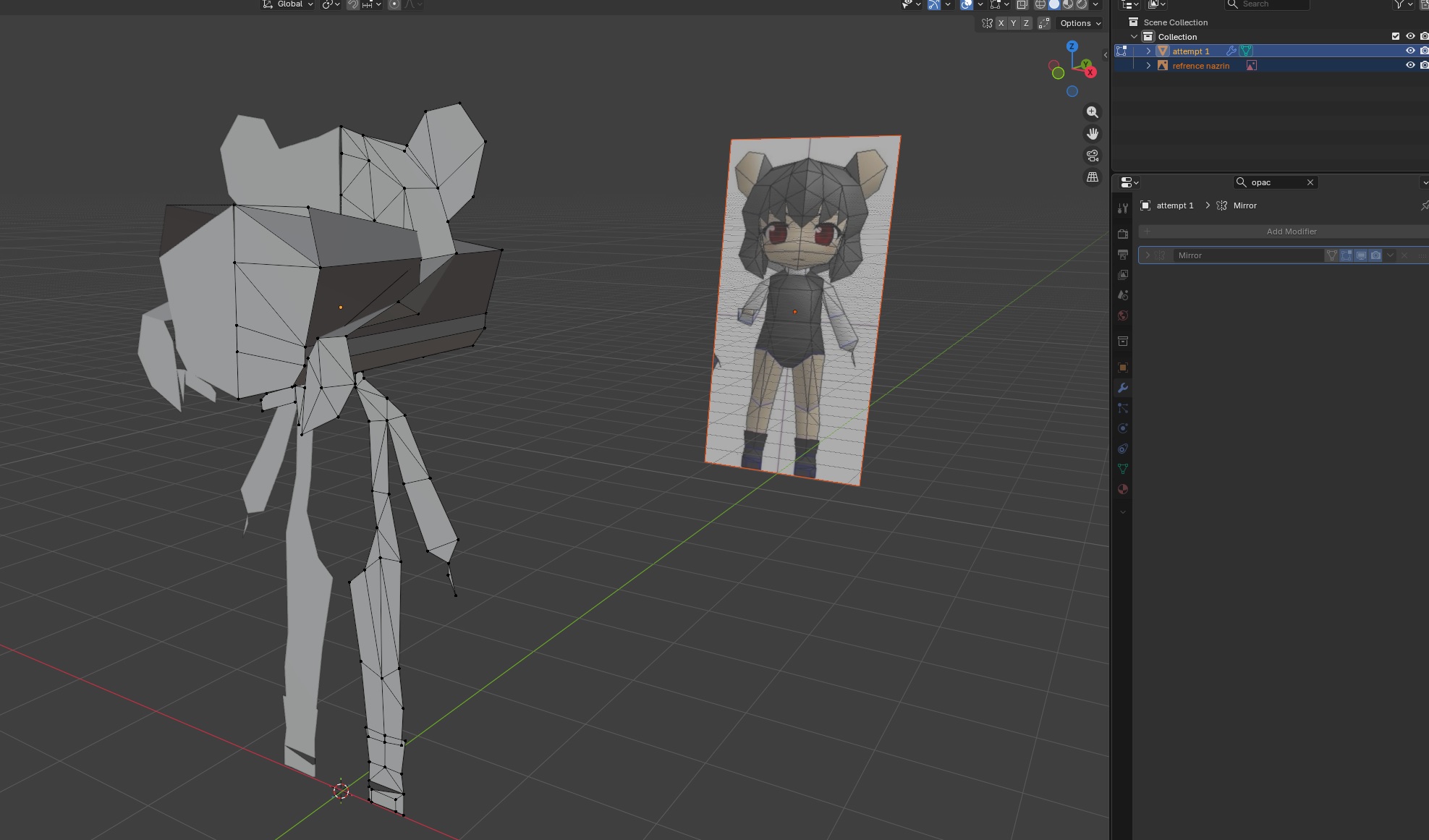Switch to orthographic grid view icon
The image size is (1429, 840).
coord(1093,177)
